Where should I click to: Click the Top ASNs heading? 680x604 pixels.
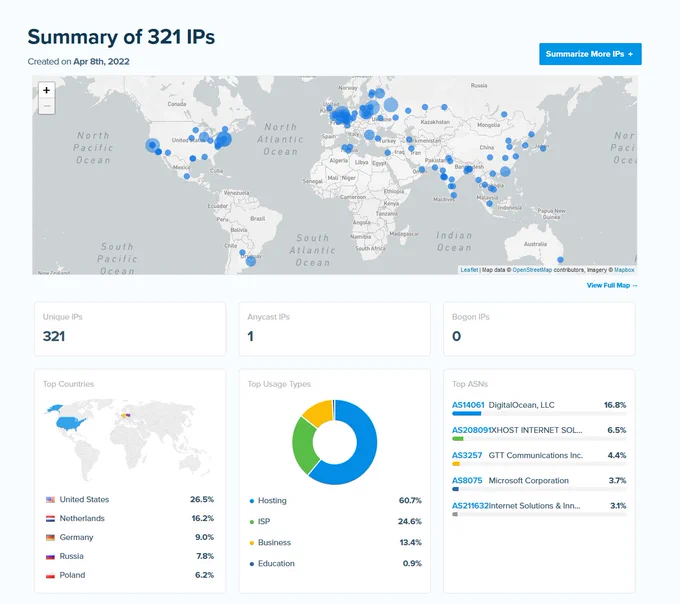tap(470, 384)
